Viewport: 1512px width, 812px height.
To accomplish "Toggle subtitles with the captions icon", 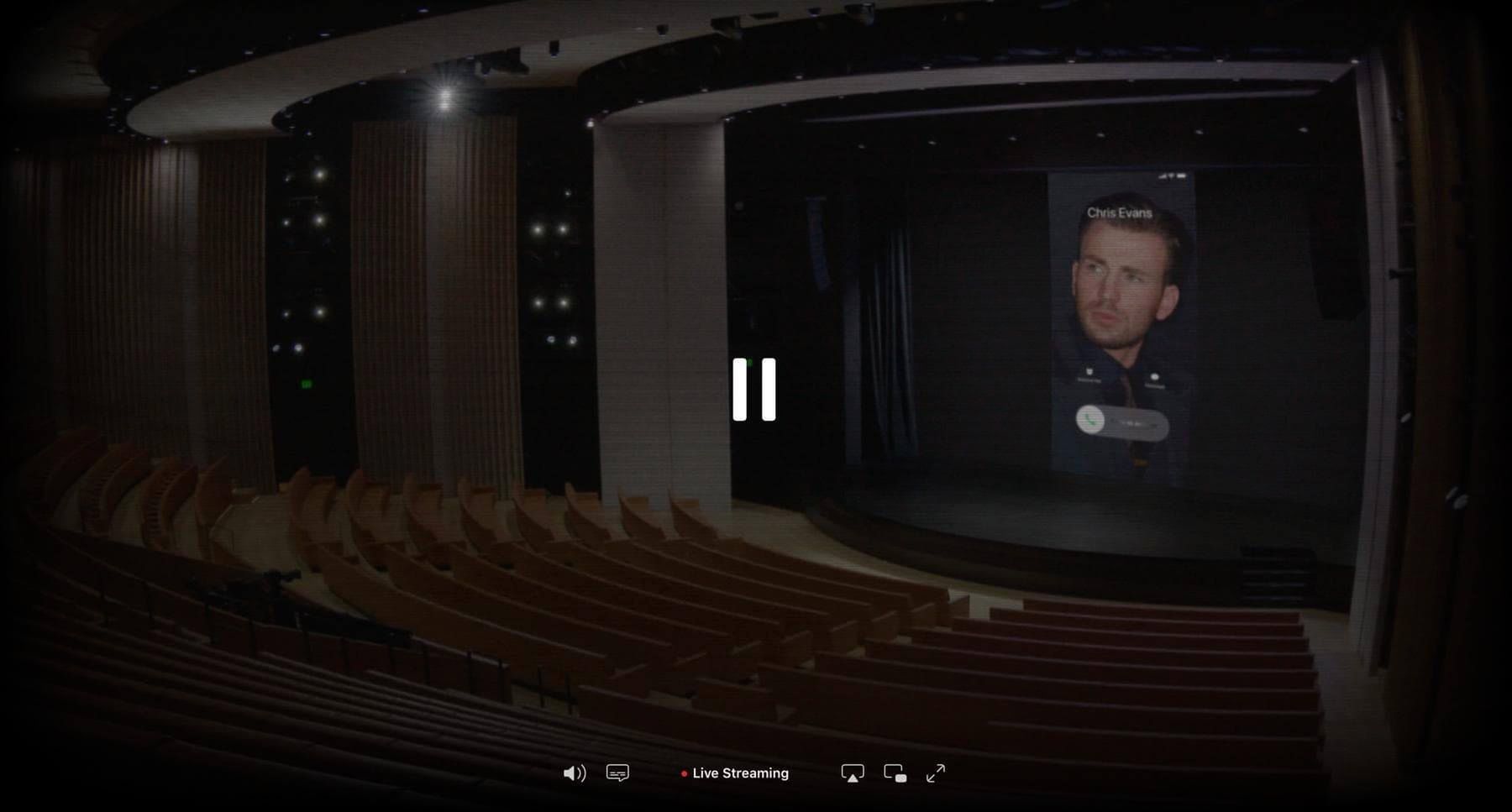I will pyautogui.click(x=617, y=773).
